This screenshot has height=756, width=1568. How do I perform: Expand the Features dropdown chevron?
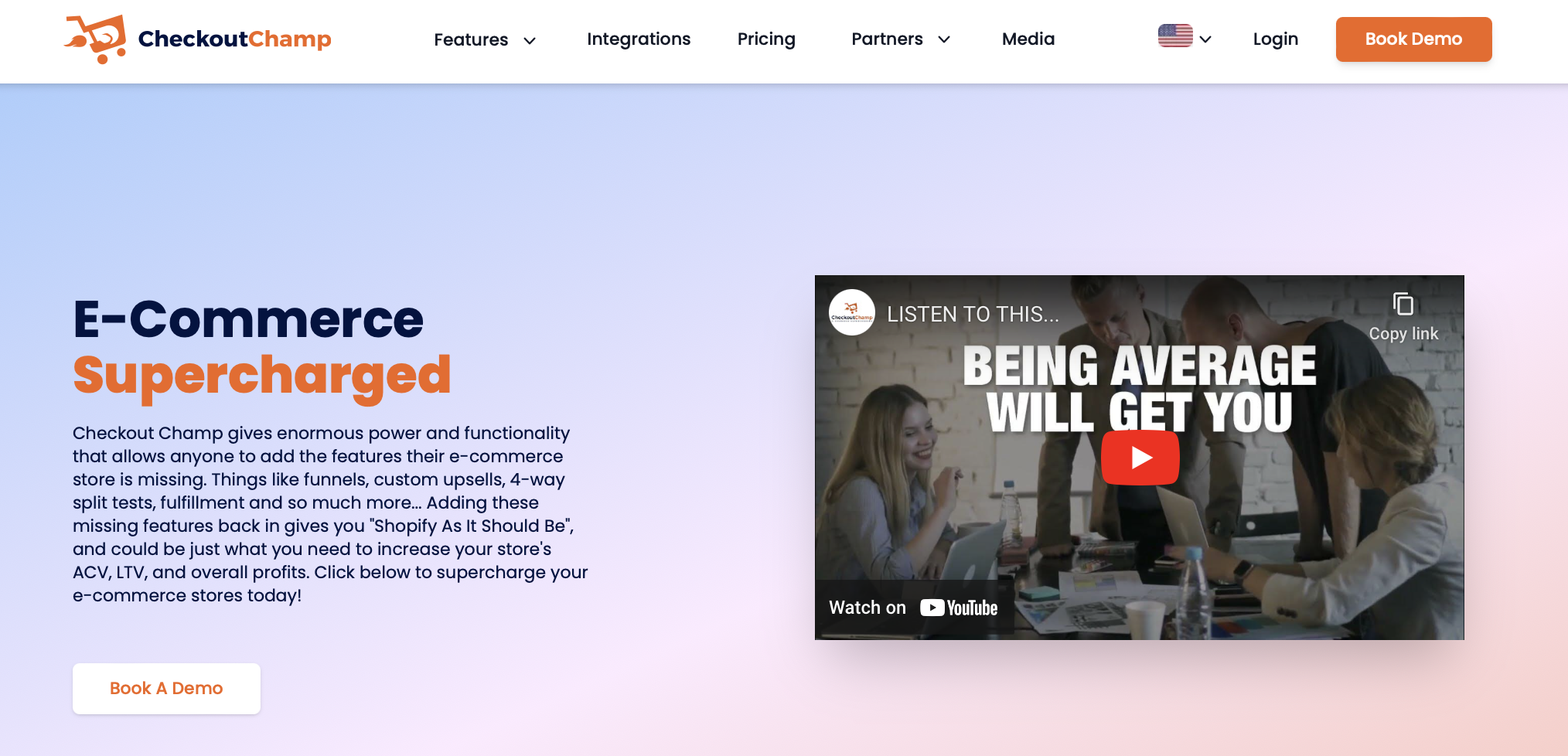click(x=530, y=41)
